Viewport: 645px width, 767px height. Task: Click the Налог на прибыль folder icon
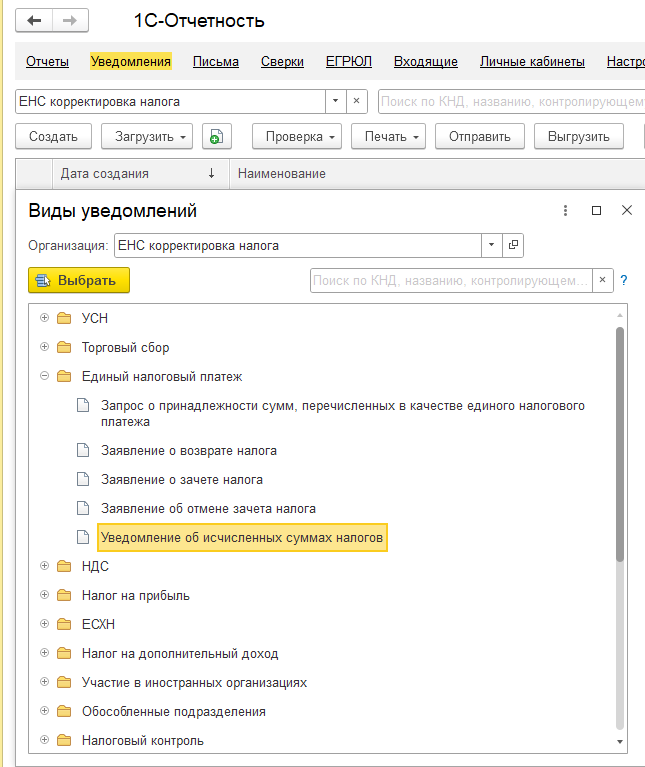(x=64, y=595)
